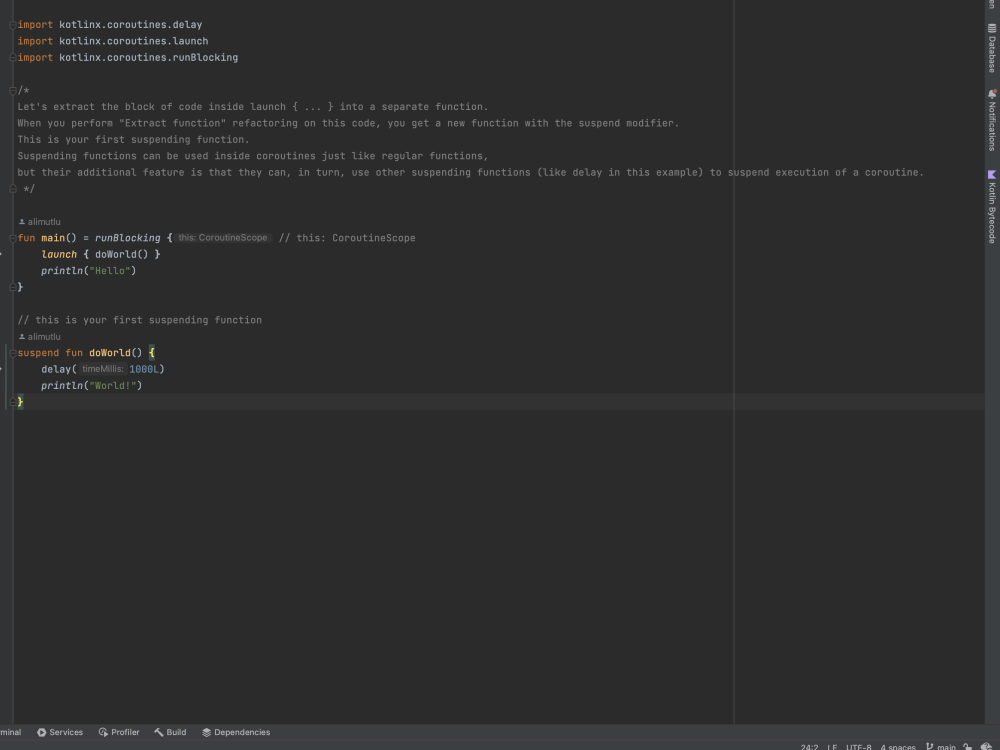Click the Profiler gauge icon
The width and height of the screenshot is (1000, 750).
(x=103, y=732)
